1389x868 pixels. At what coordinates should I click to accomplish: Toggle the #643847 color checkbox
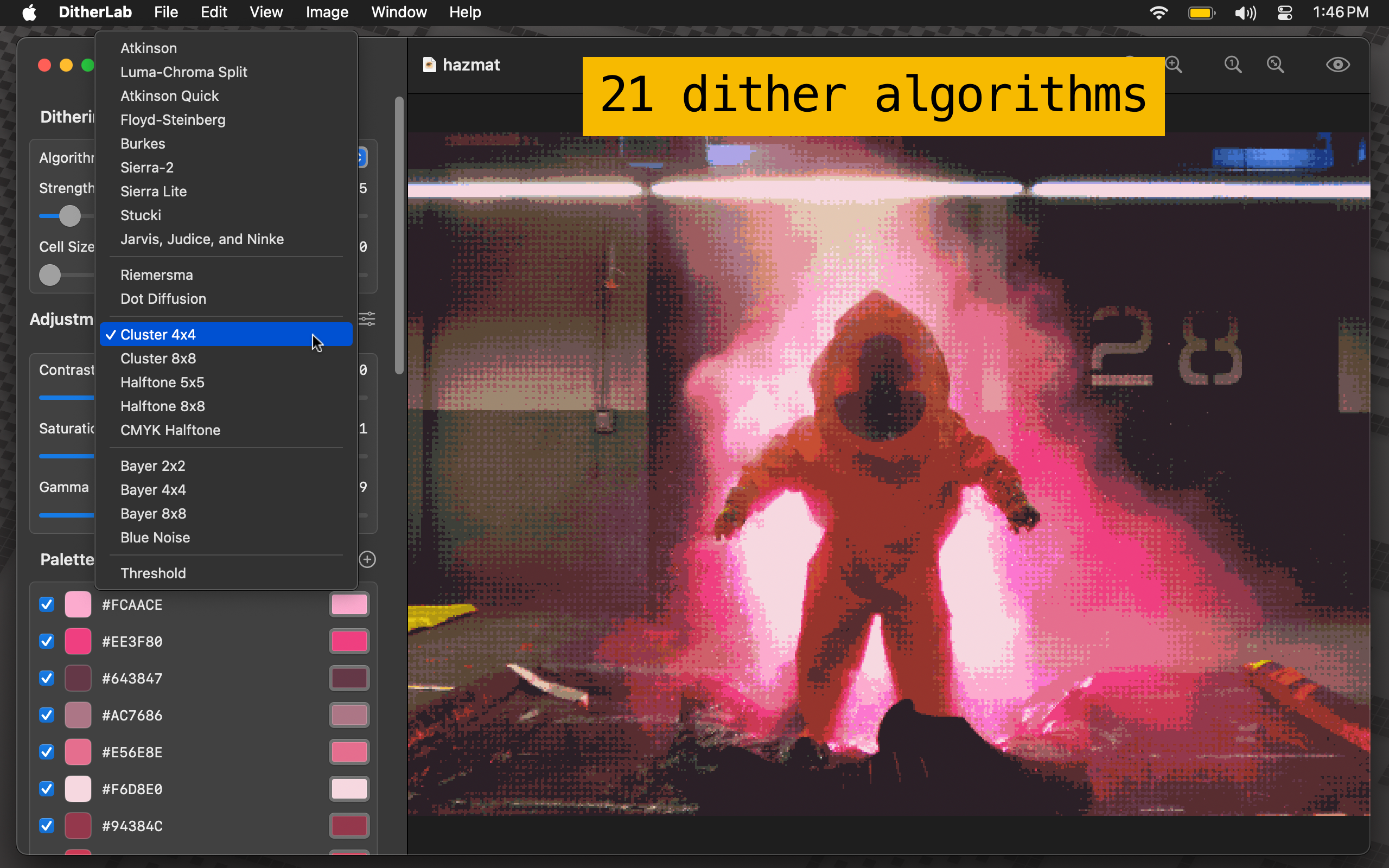tap(47, 678)
